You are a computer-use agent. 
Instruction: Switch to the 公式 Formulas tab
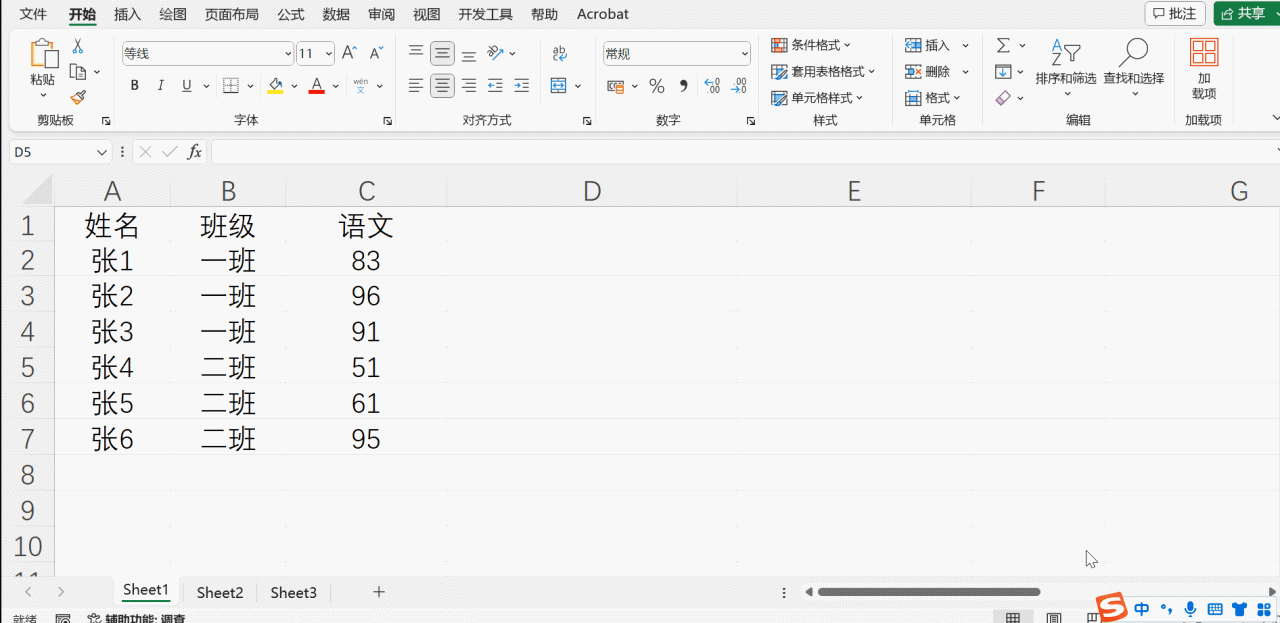tap(291, 14)
